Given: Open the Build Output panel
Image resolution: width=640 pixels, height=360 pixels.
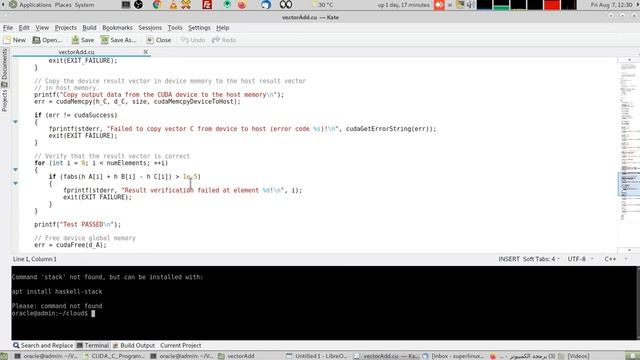Looking at the screenshot, I should 133,345.
